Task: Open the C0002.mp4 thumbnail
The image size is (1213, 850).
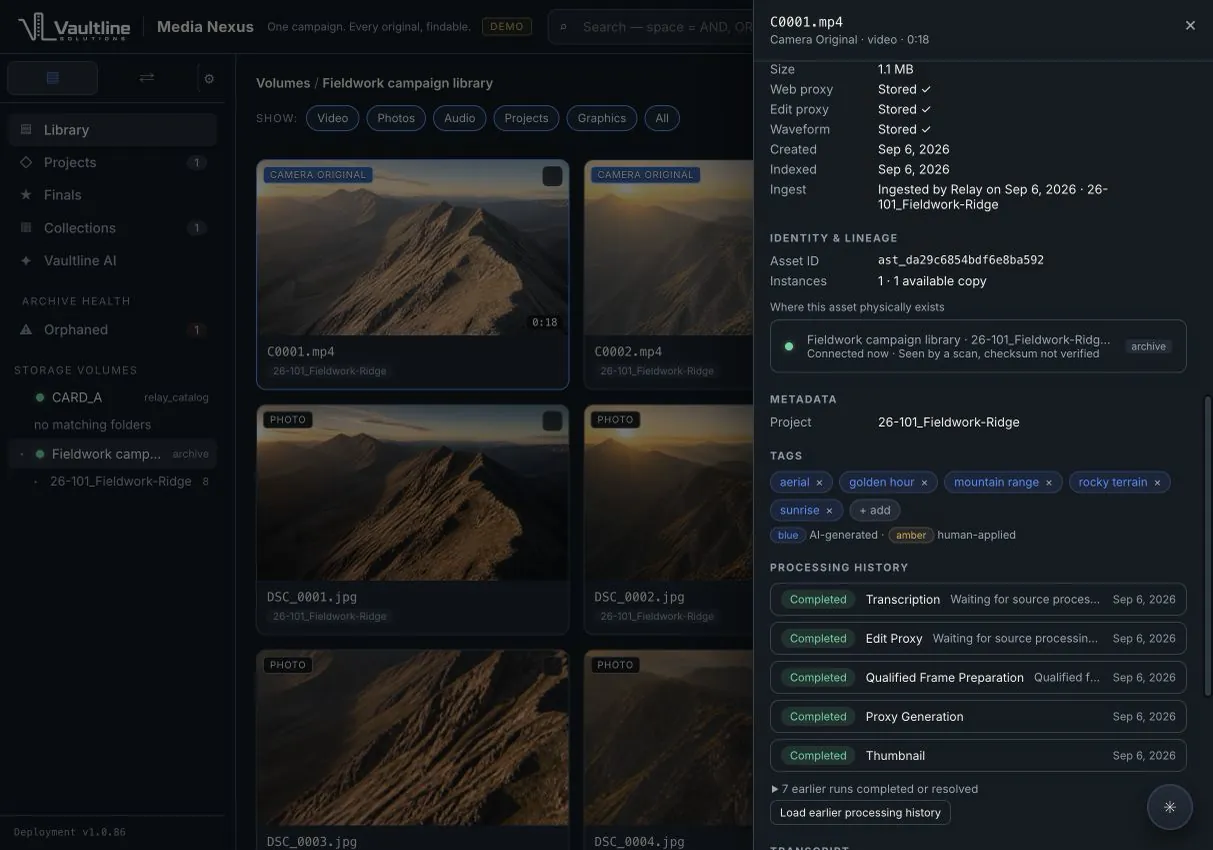Action: [668, 248]
